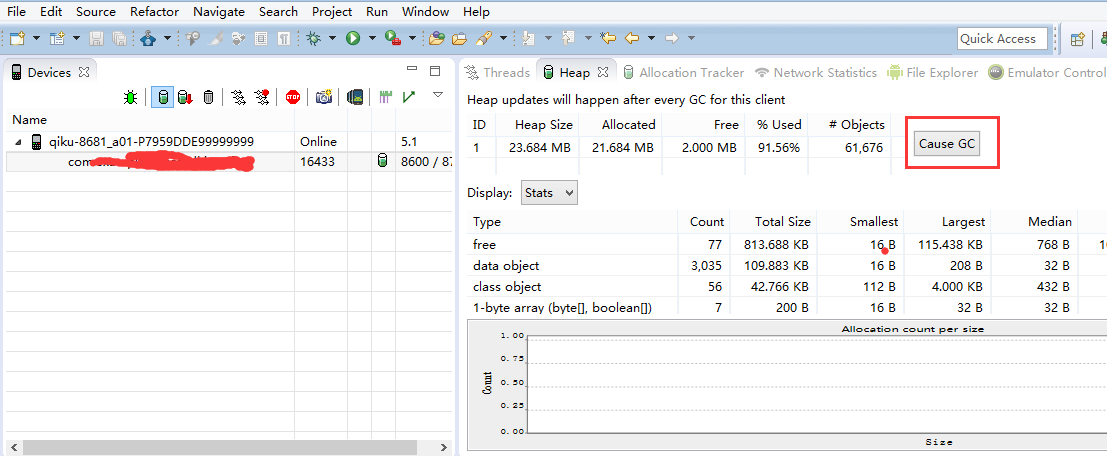Open the Display Stats dropdown
Image resolution: width=1107 pixels, height=456 pixels.
pos(550,192)
